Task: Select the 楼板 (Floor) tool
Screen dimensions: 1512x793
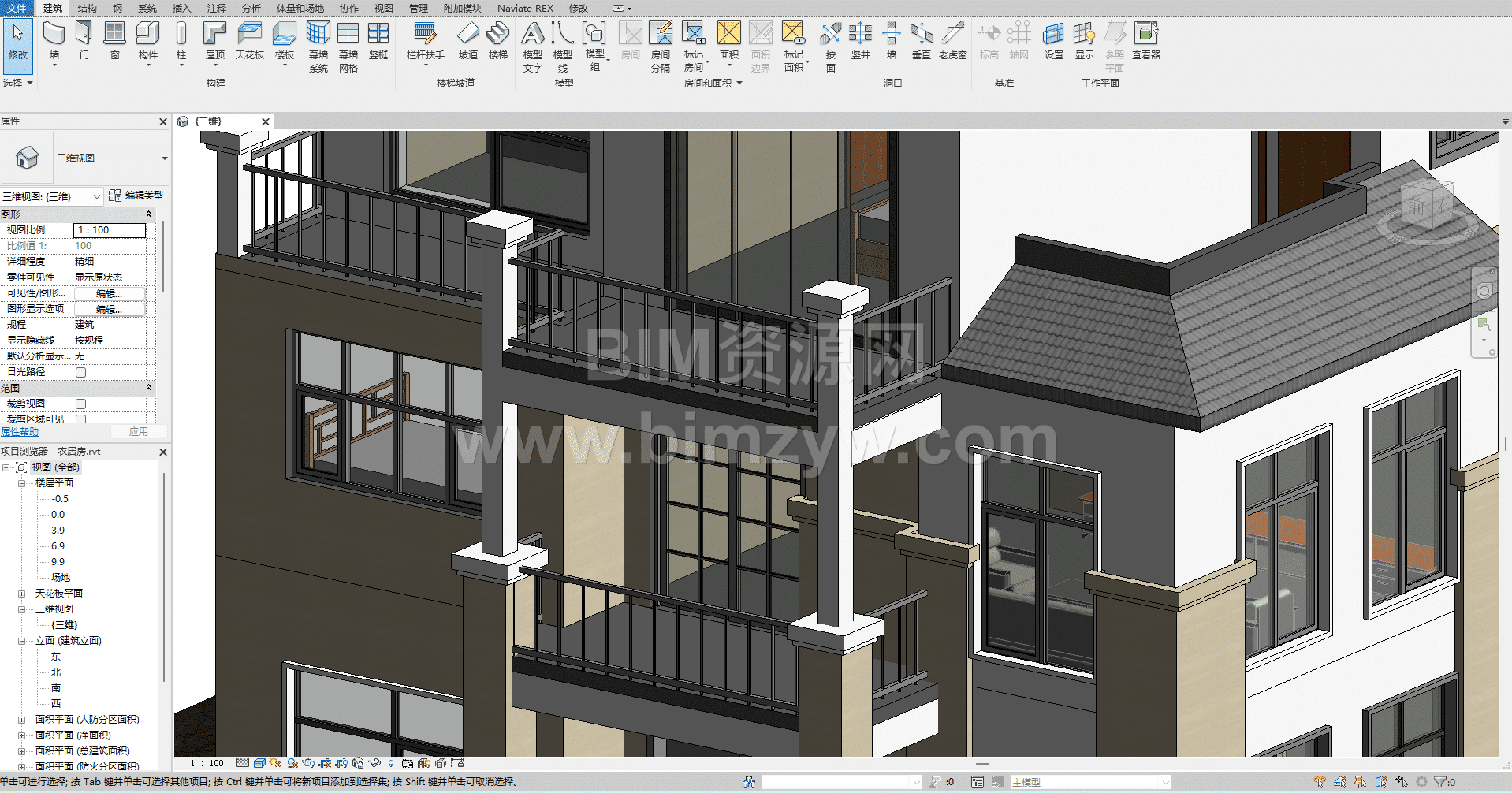Action: tap(285, 41)
